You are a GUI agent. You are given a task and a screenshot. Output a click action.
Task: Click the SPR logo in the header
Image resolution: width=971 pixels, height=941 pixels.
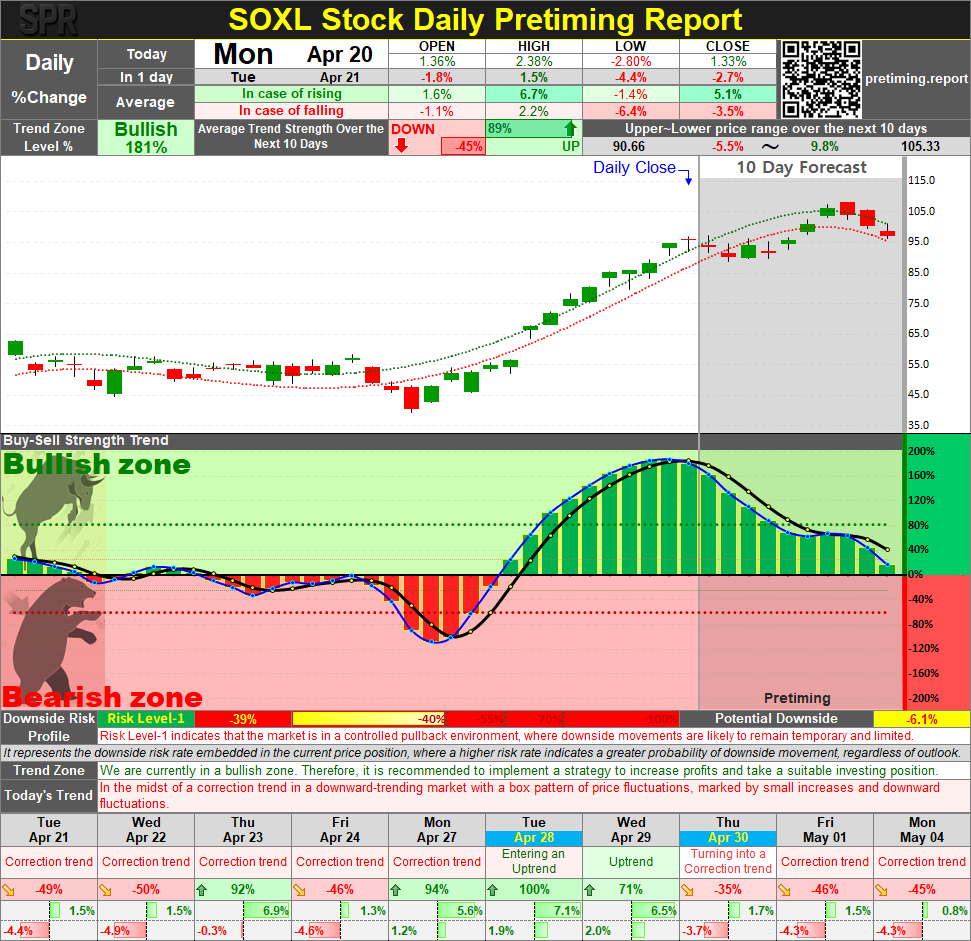[x=48, y=20]
